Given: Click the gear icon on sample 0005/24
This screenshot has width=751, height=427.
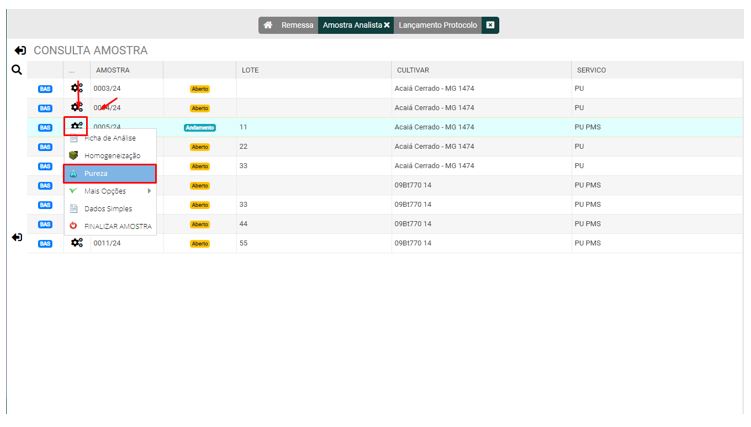Looking at the screenshot, I should pos(77,127).
